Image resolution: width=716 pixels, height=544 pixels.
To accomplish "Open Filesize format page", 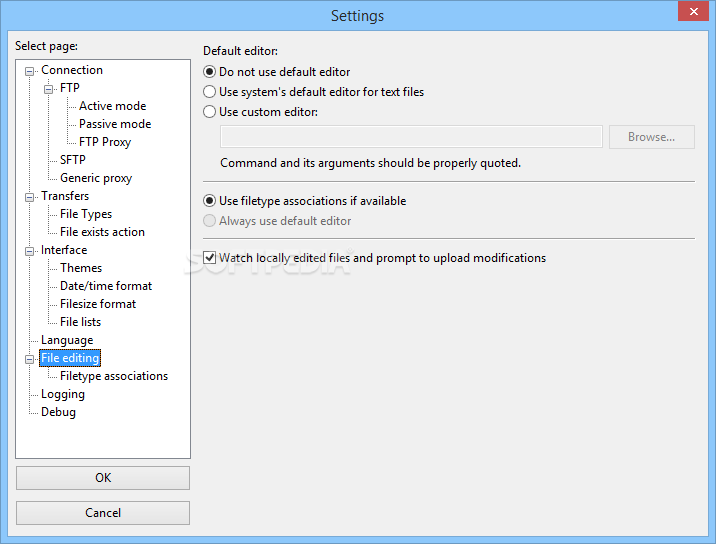I will (x=98, y=304).
